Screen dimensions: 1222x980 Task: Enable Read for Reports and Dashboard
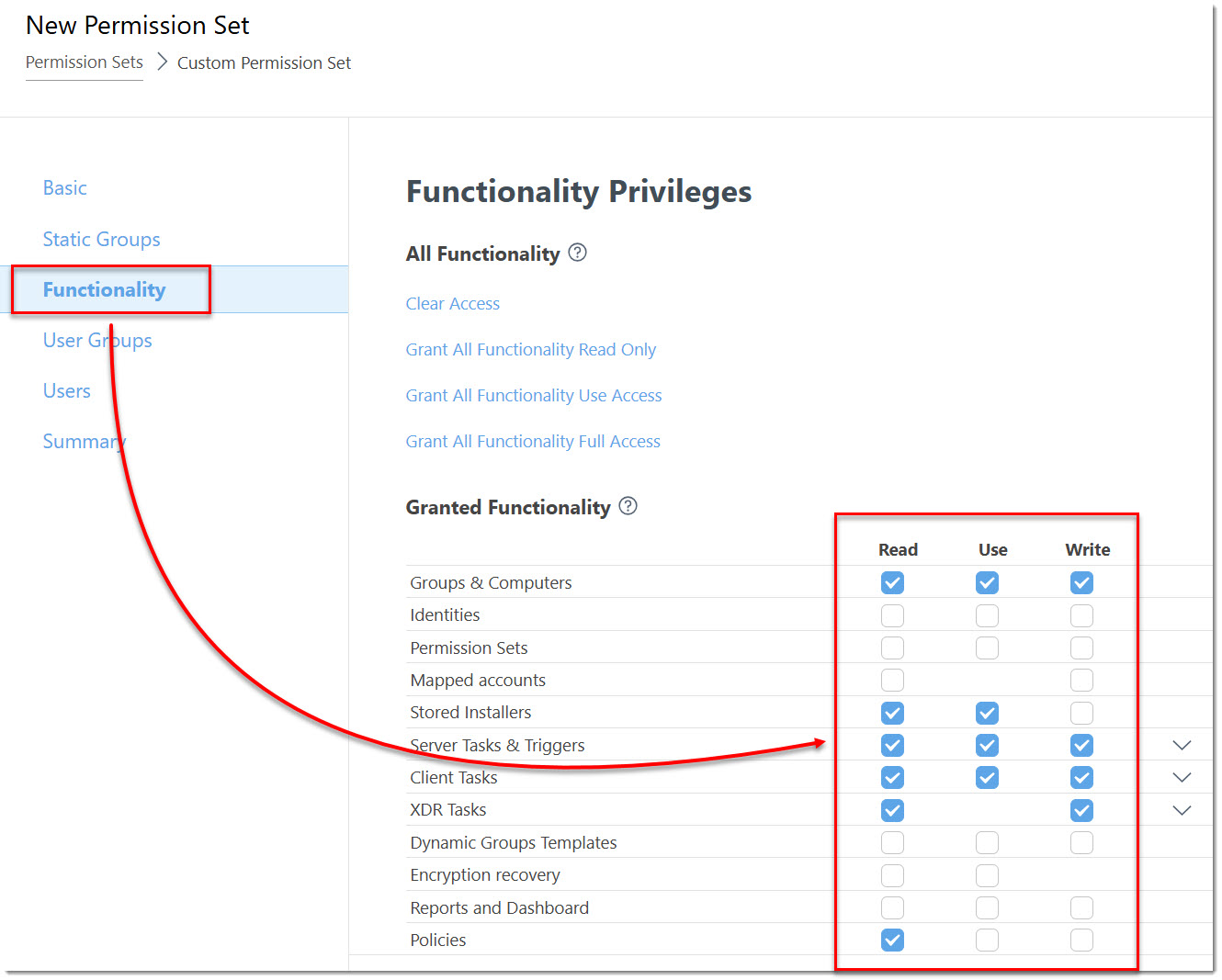pyautogui.click(x=892, y=907)
